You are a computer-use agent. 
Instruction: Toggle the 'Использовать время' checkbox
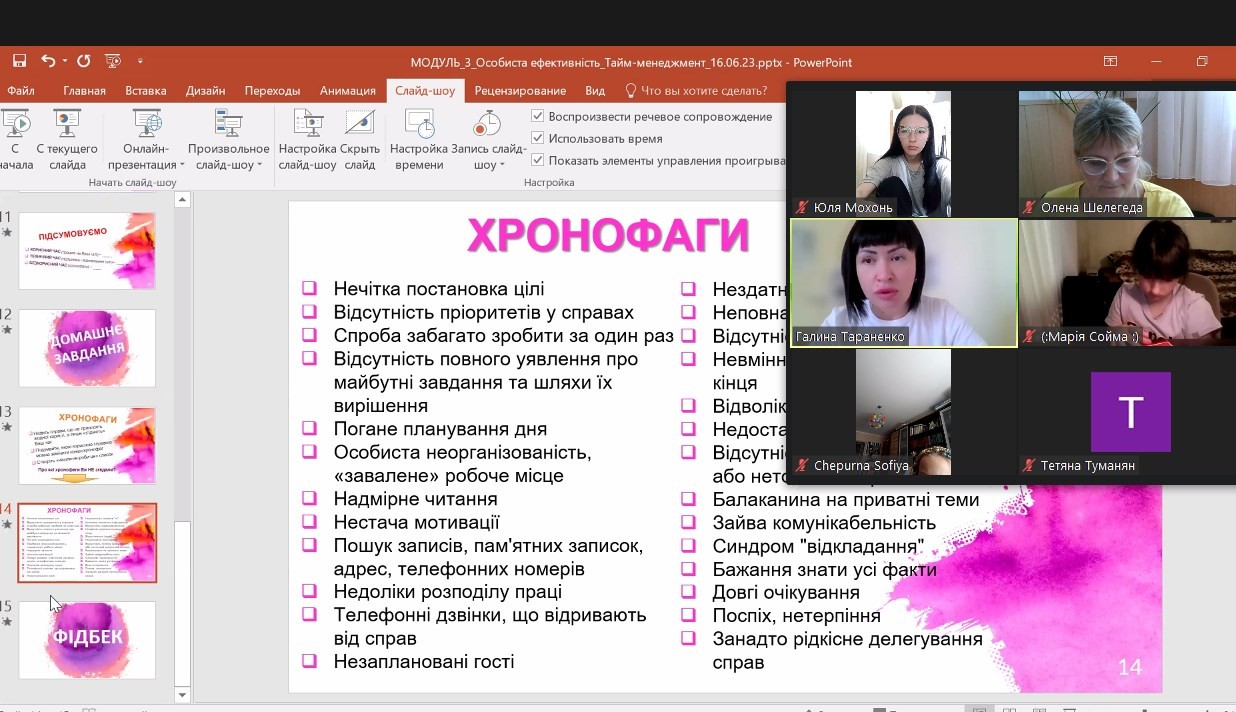click(538, 138)
